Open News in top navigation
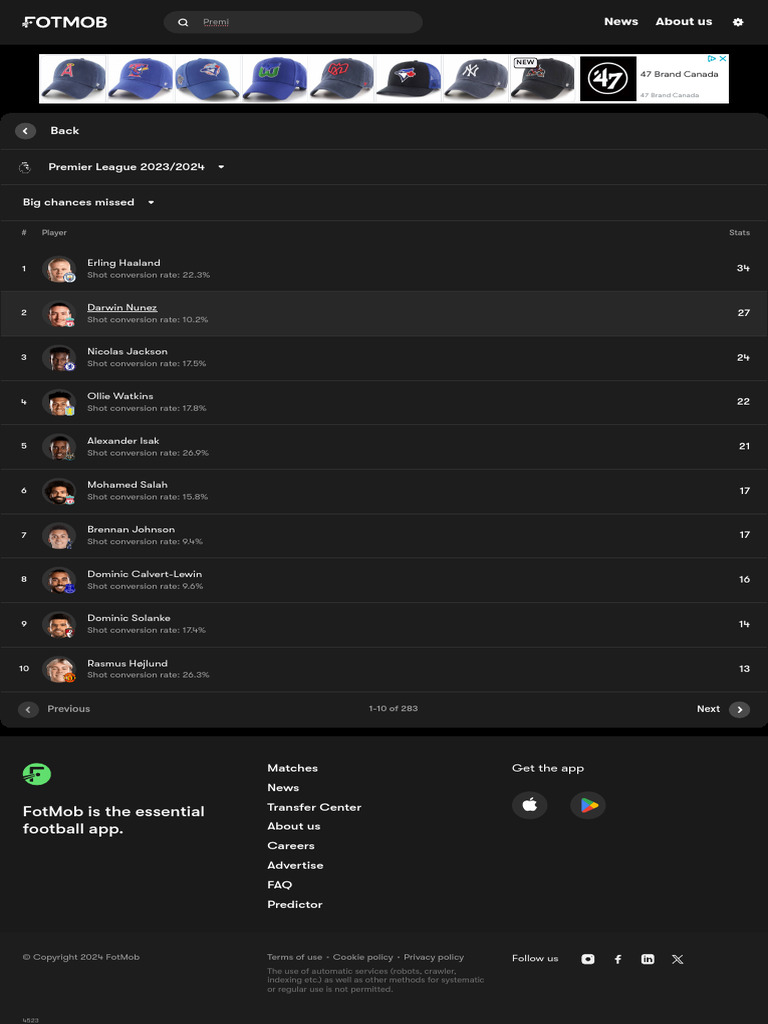Screen dimensions: 768x1024 point(621,22)
